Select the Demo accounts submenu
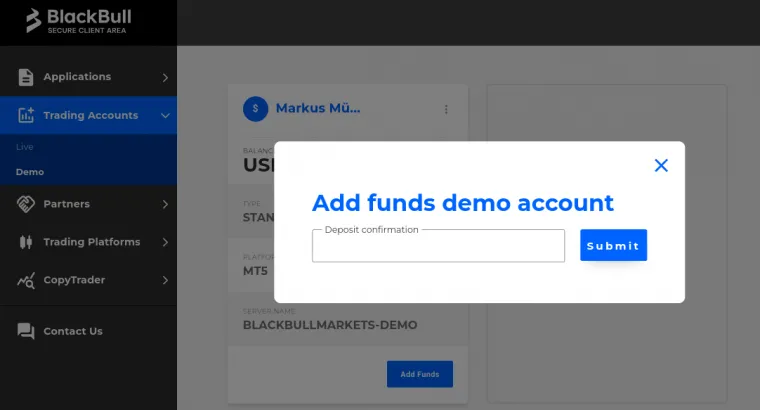This screenshot has width=760, height=410. (x=30, y=172)
